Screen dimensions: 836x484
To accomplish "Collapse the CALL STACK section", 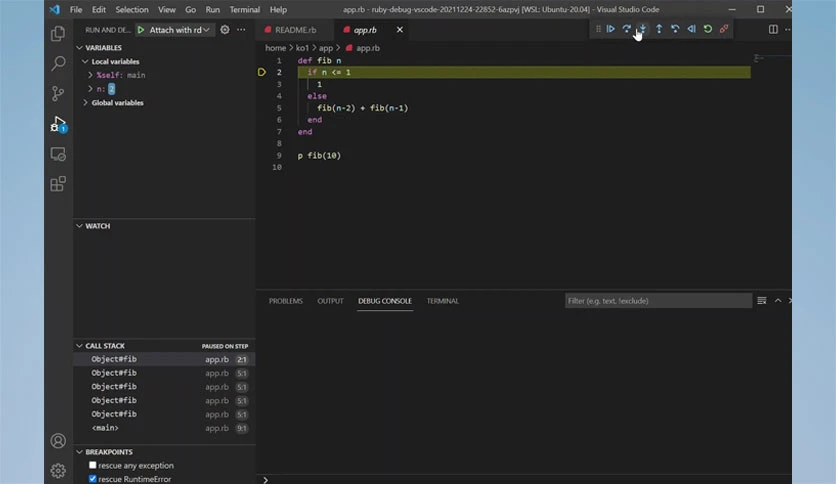I will [79, 346].
